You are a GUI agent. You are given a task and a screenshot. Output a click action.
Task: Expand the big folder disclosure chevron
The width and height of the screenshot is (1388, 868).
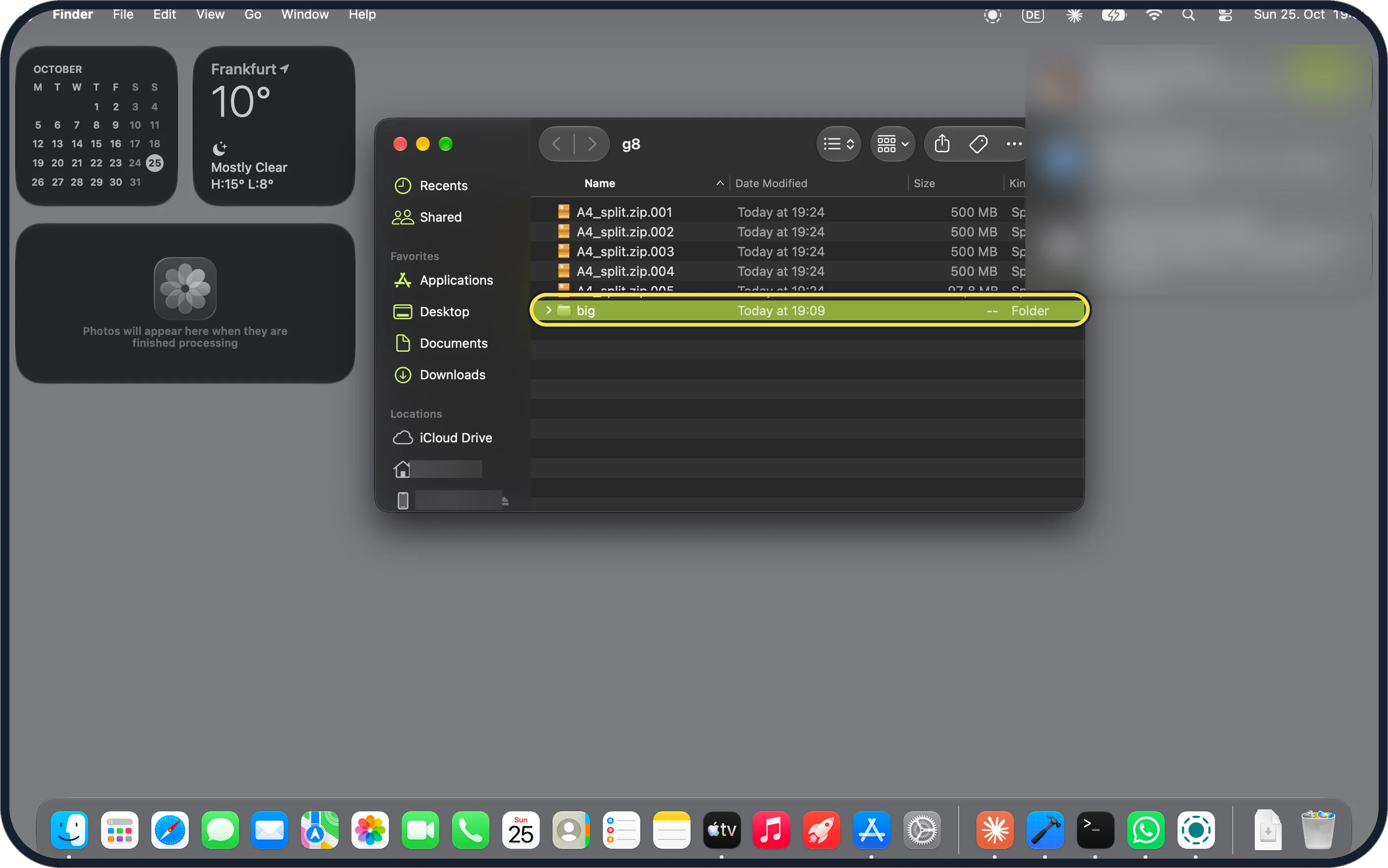point(549,310)
